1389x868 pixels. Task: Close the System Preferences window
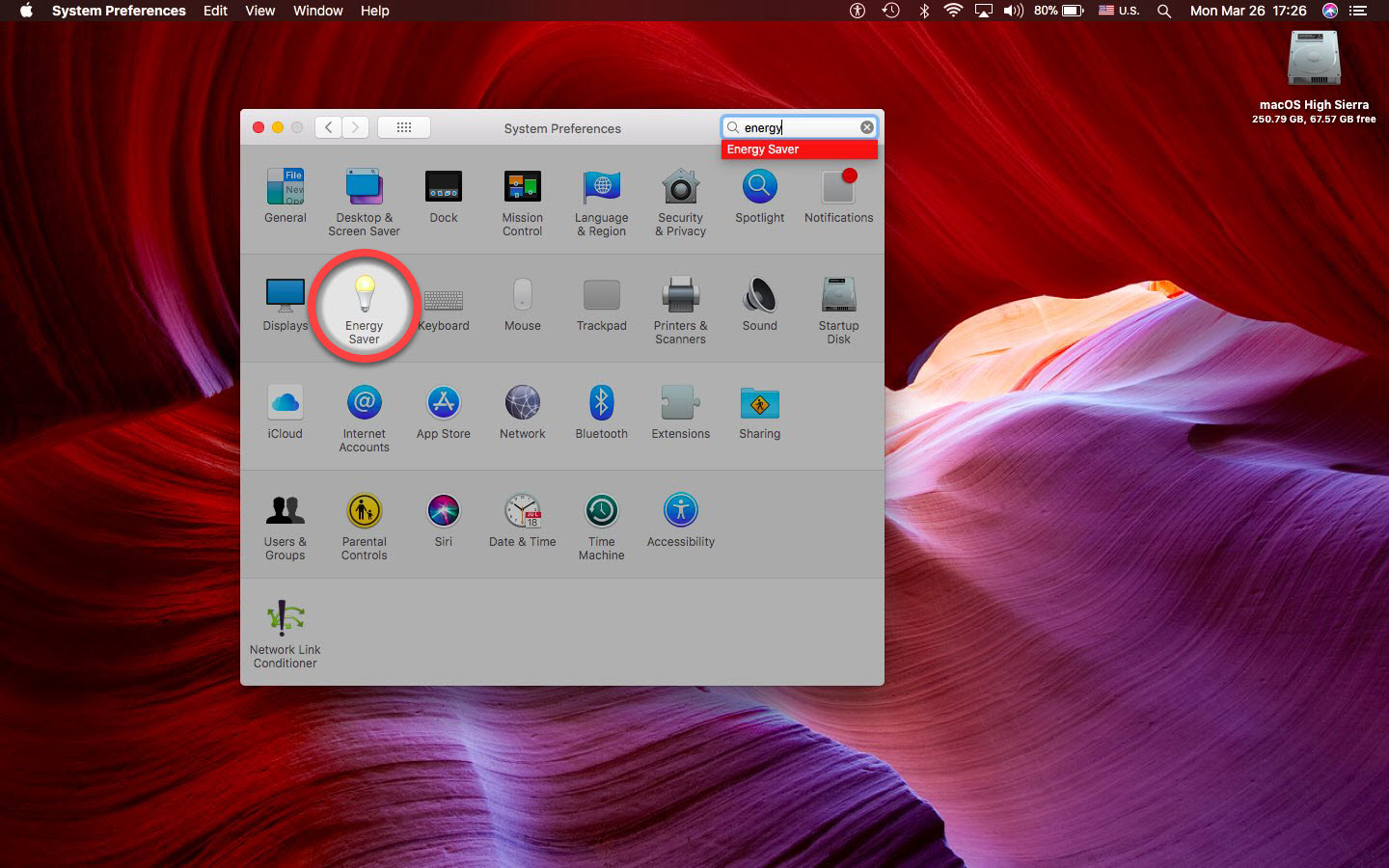(259, 127)
